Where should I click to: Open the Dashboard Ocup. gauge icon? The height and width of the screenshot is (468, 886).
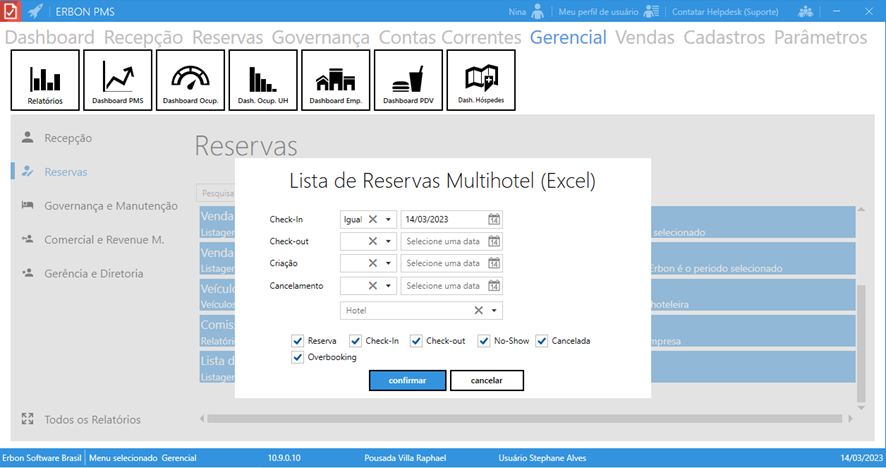(191, 80)
